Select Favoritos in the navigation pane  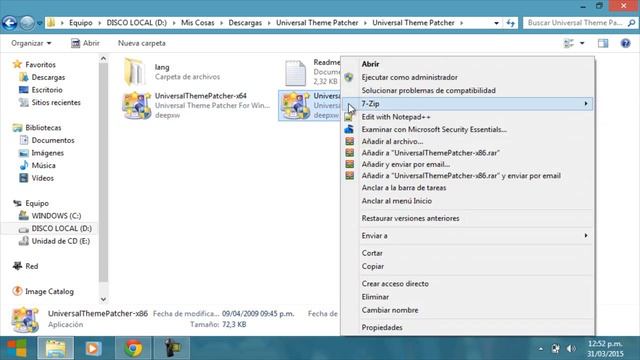[40, 64]
